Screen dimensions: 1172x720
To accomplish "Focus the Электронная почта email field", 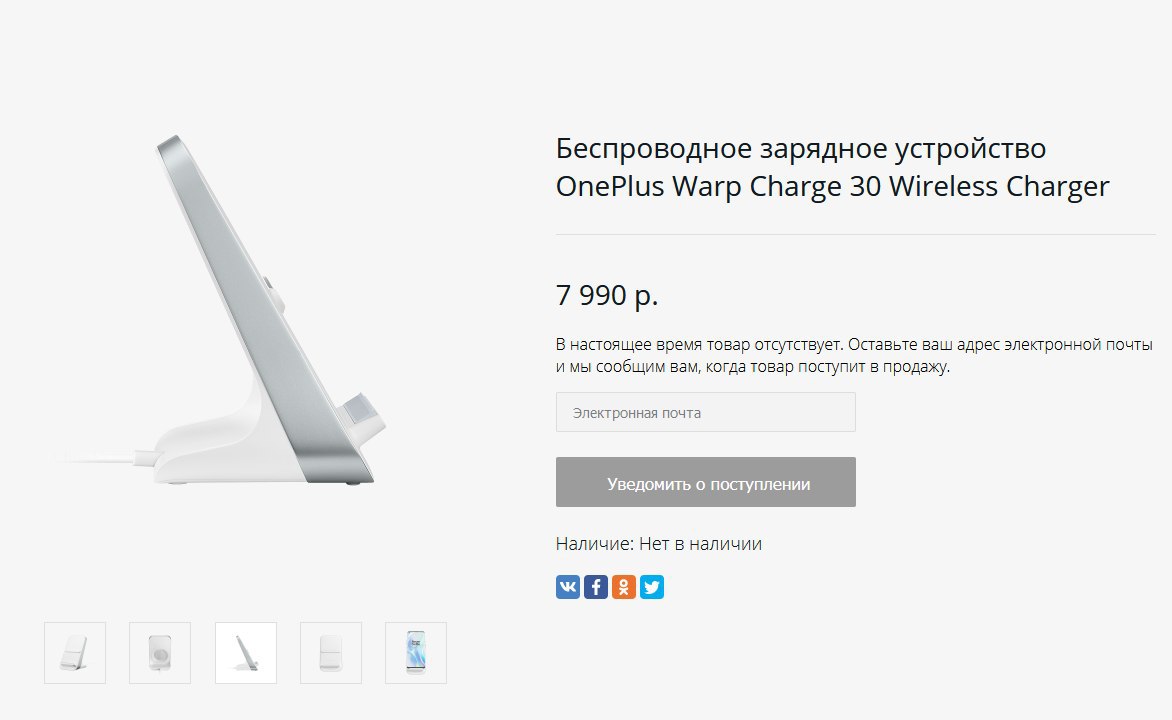I will [x=706, y=412].
